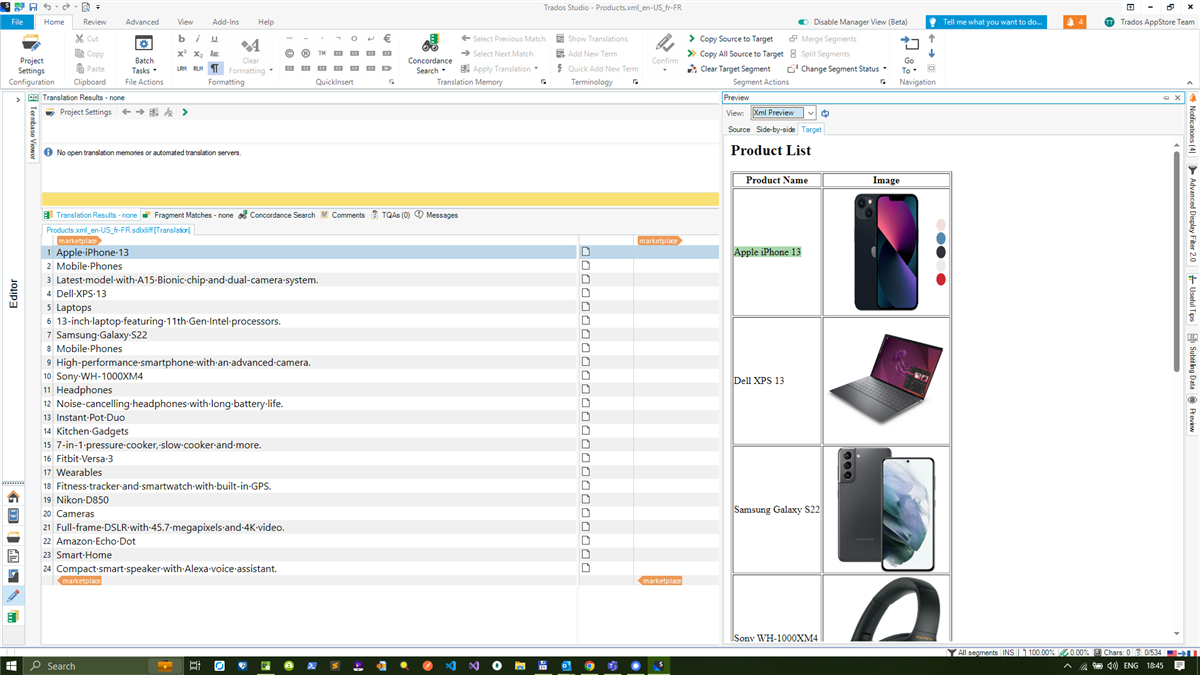Viewport: 1200px width, 675px height.
Task: Click the undo icon in the quick access toolbar
Action: coord(47,7)
